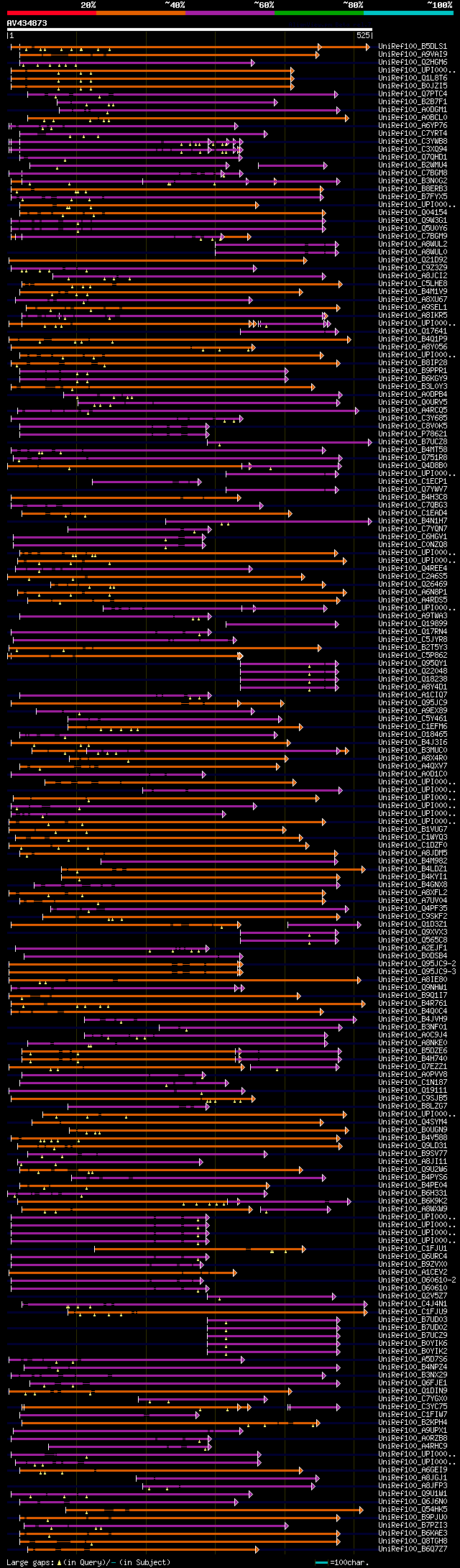Click the purple alignment bar for UniRef100_Q22048

pos(289,671)
